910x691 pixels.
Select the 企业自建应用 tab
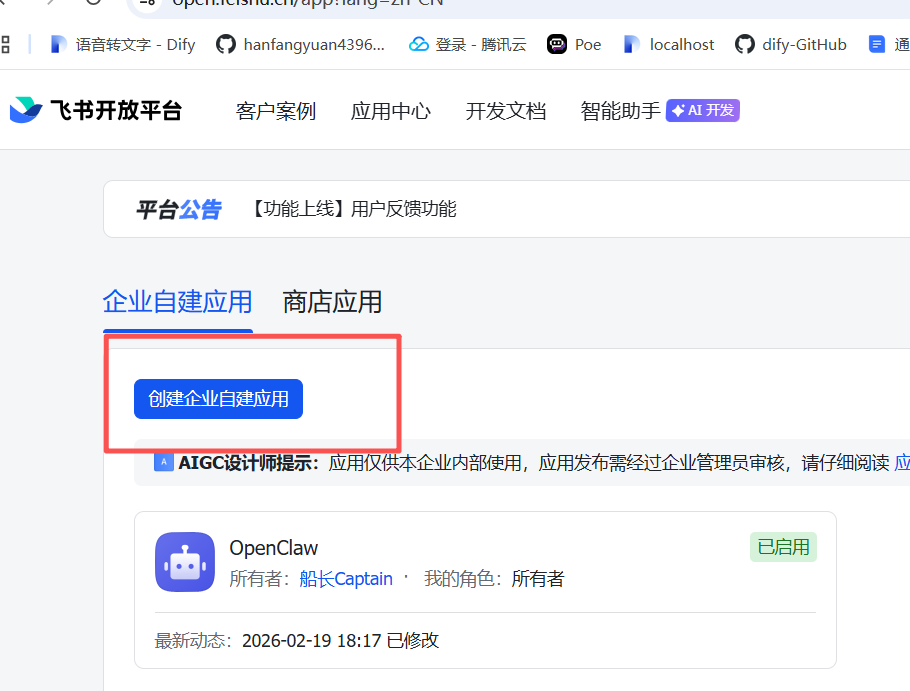pyautogui.click(x=177, y=301)
